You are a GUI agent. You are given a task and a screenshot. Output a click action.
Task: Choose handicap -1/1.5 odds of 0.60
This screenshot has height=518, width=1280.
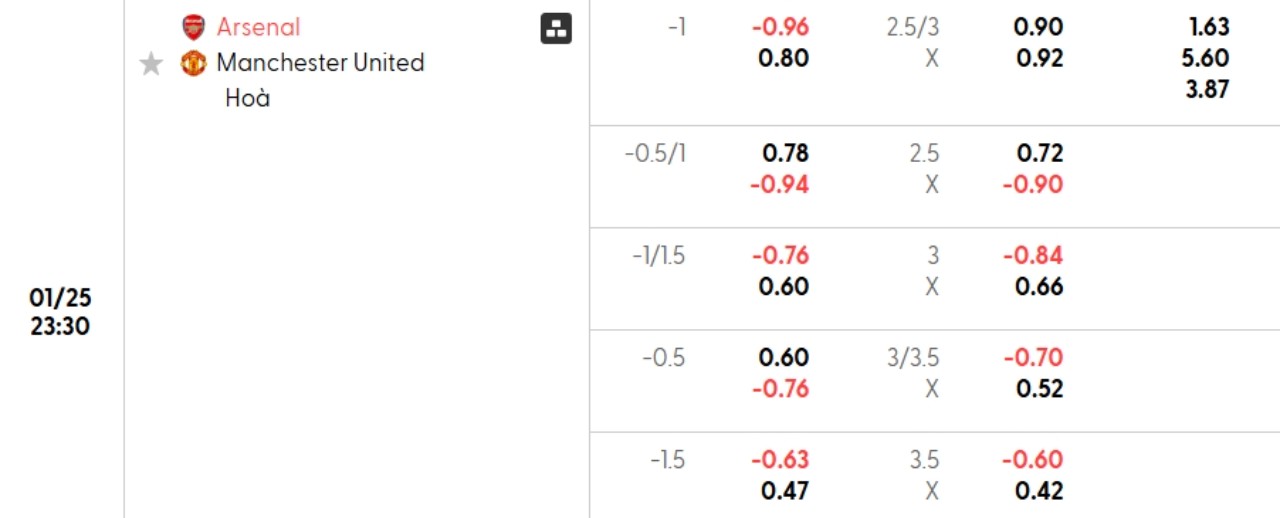pyautogui.click(x=783, y=286)
